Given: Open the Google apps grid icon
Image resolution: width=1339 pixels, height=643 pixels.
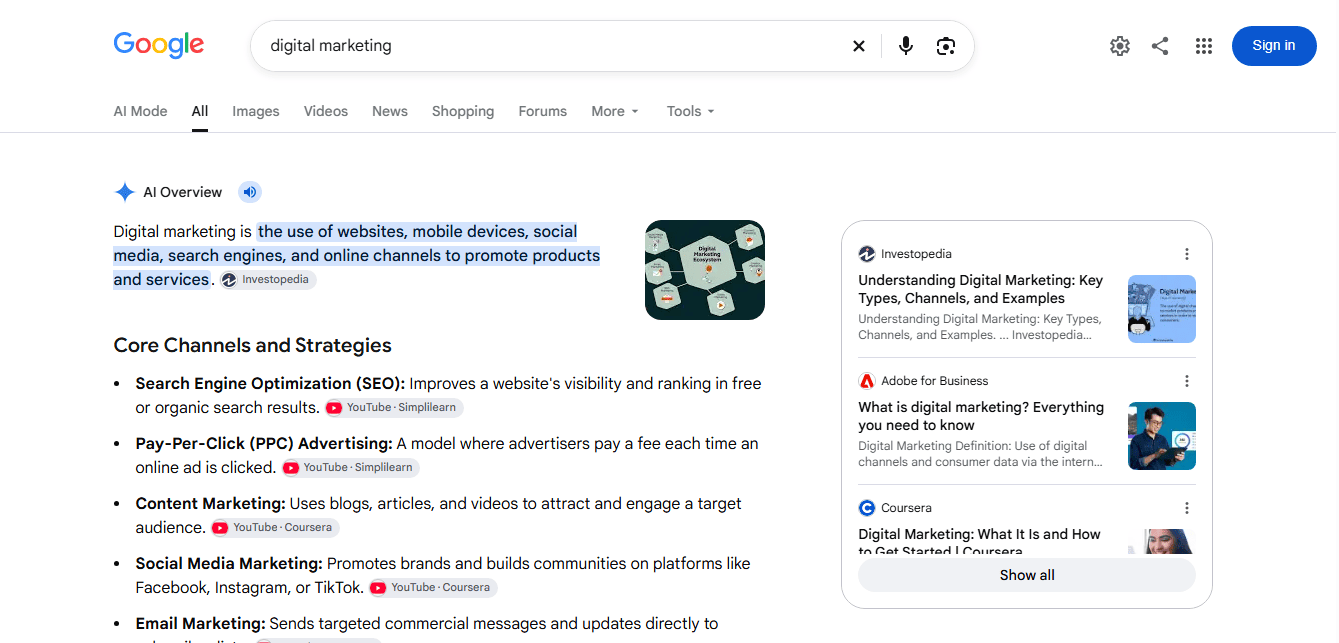Looking at the screenshot, I should point(1204,46).
